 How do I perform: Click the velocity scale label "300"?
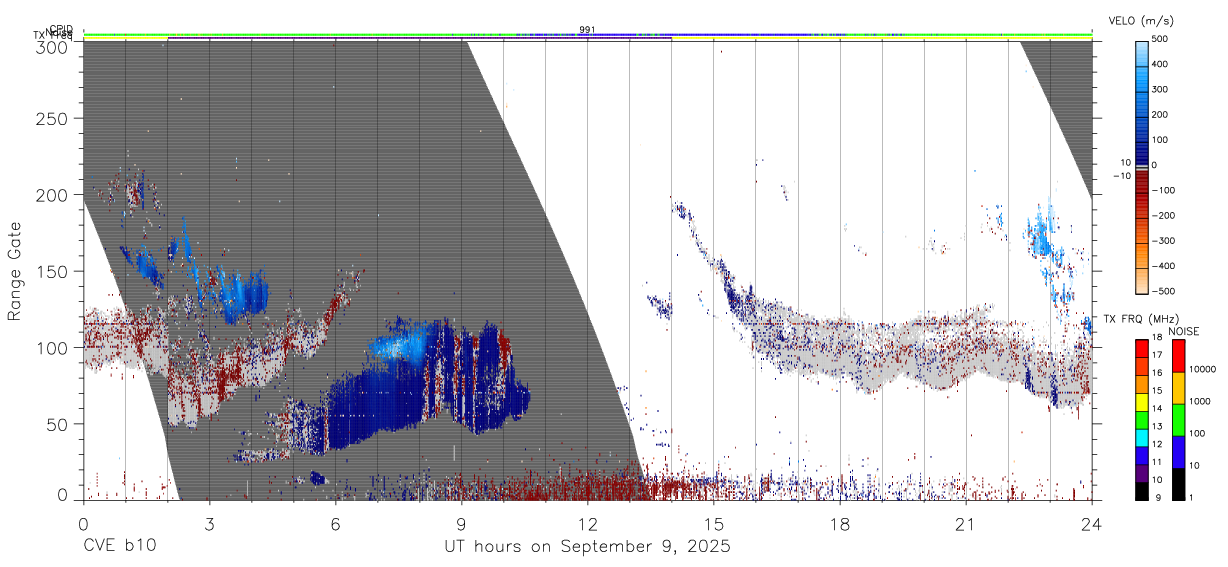[1162, 90]
